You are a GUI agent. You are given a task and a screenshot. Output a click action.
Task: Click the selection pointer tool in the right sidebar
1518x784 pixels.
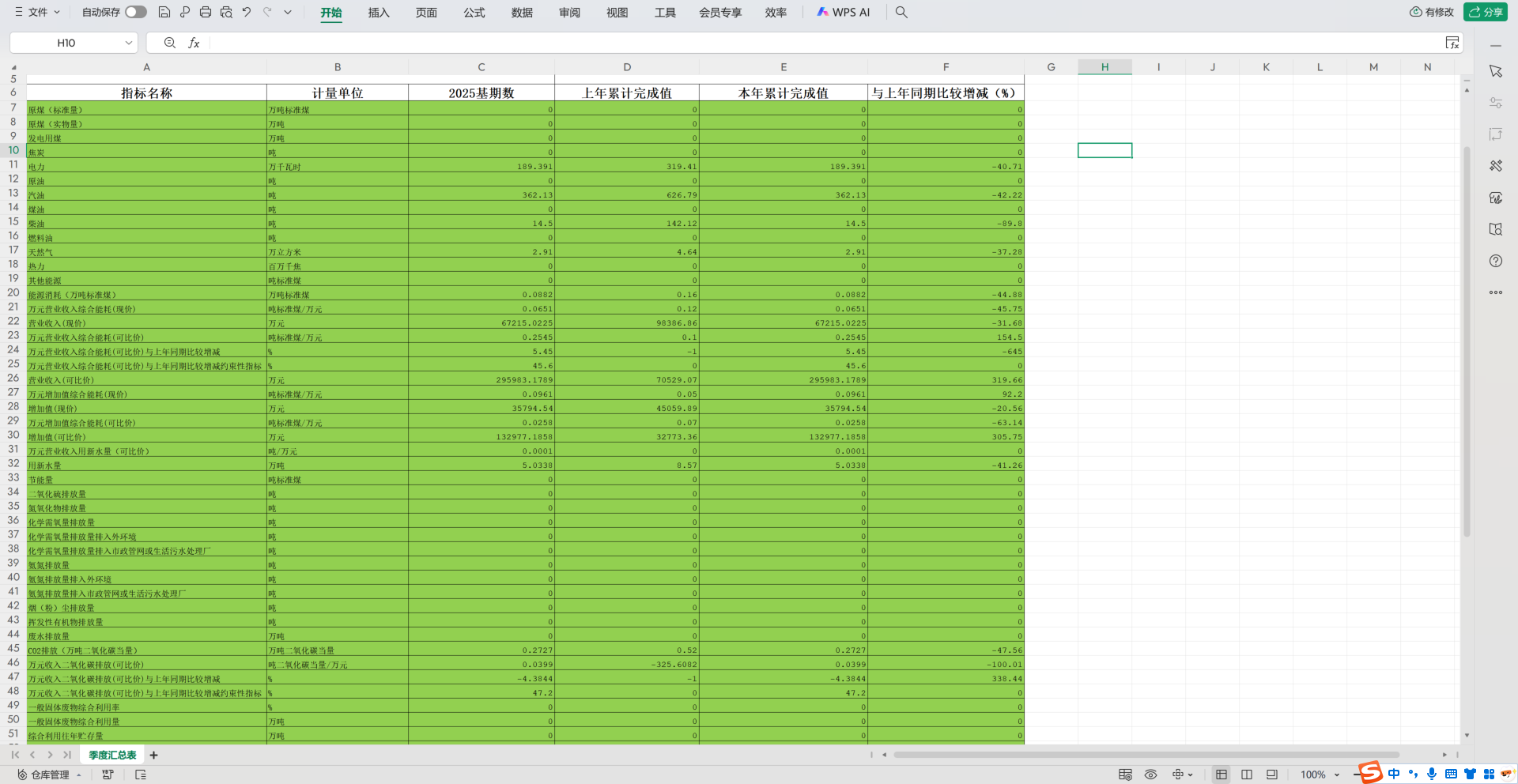coord(1496,71)
